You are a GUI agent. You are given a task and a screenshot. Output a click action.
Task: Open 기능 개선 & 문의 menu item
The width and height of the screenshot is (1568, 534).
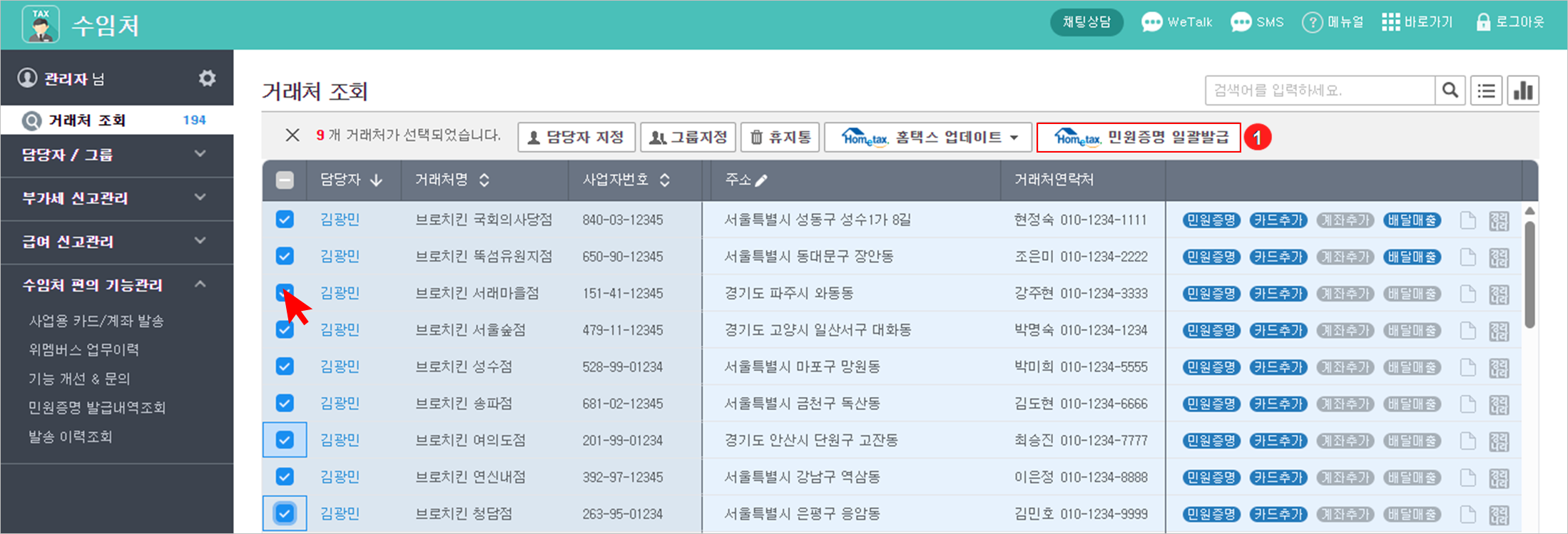[x=79, y=379]
